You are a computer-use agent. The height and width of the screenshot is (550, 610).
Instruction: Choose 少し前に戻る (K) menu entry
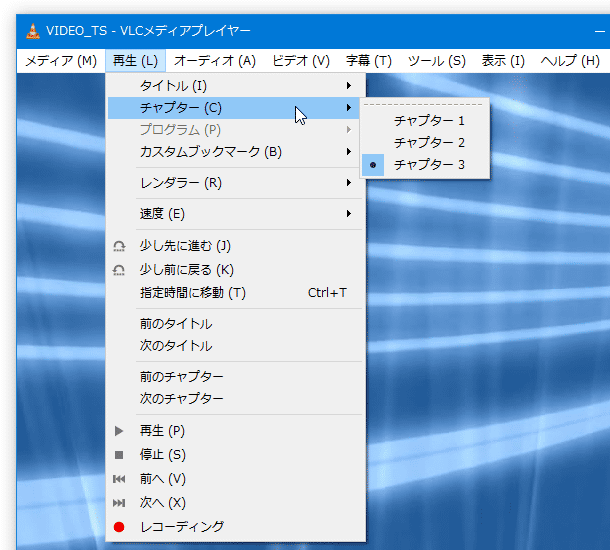pos(235,270)
